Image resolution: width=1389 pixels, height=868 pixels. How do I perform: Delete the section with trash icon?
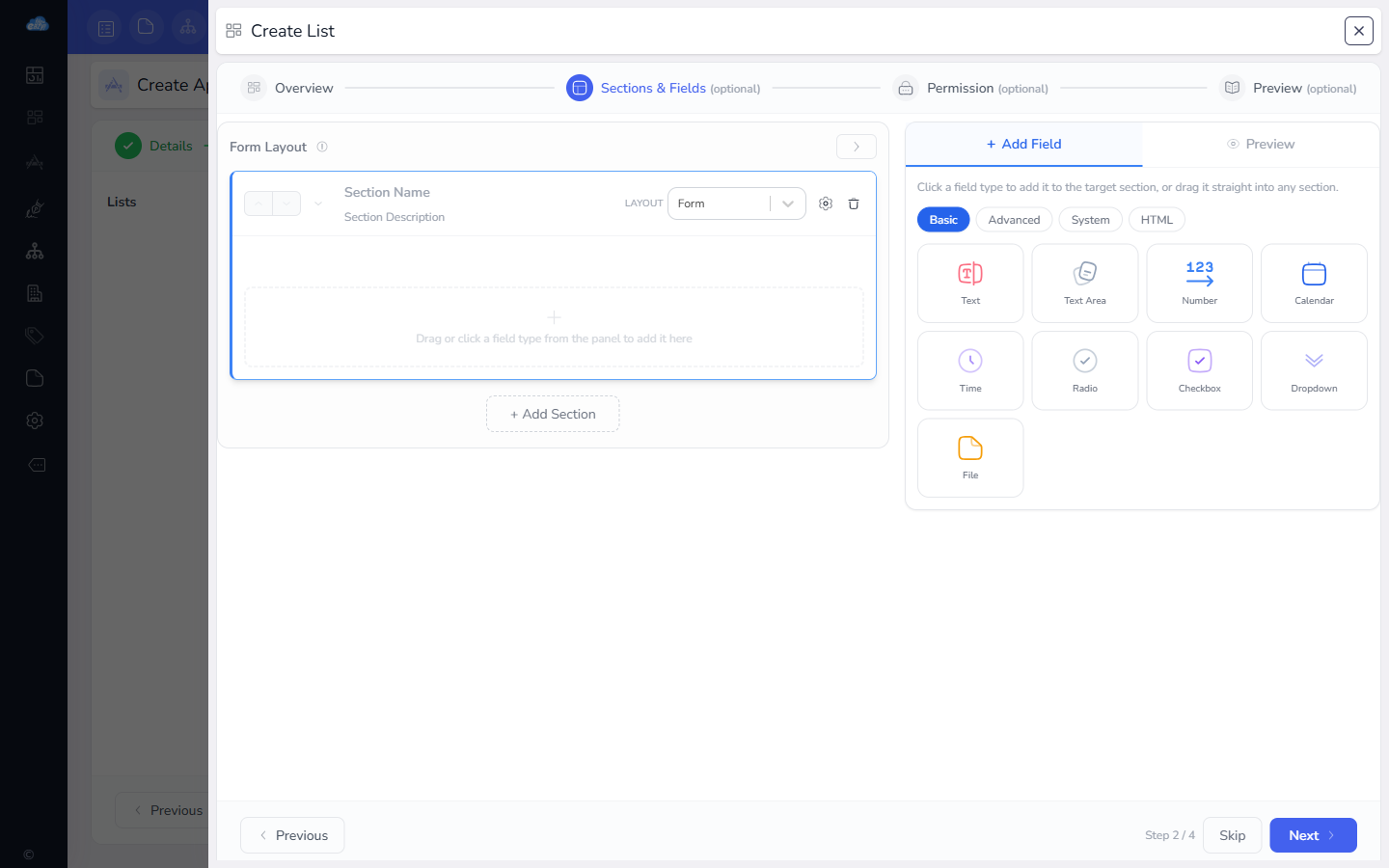pyautogui.click(x=854, y=203)
